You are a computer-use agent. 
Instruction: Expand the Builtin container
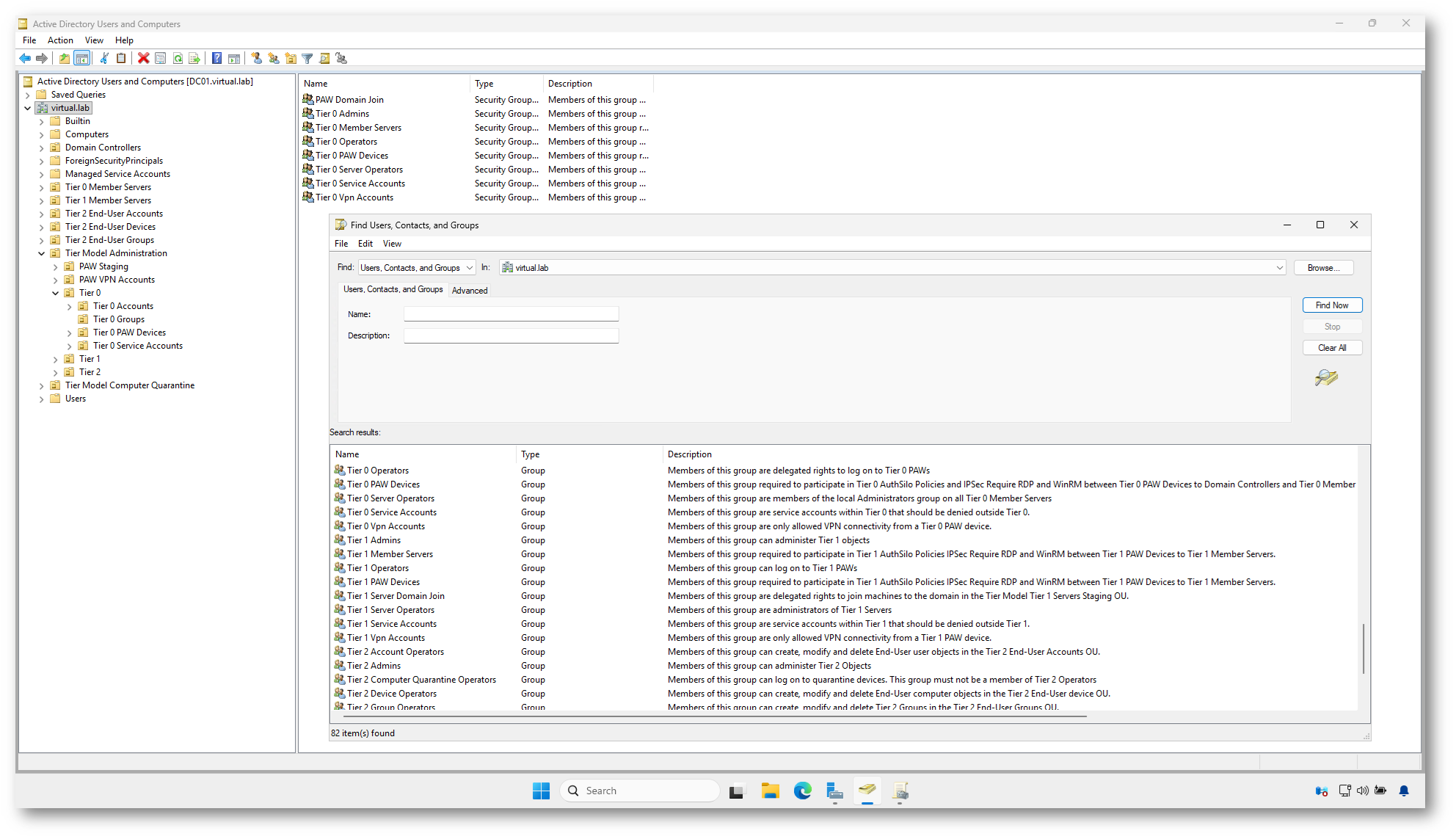tap(42, 121)
